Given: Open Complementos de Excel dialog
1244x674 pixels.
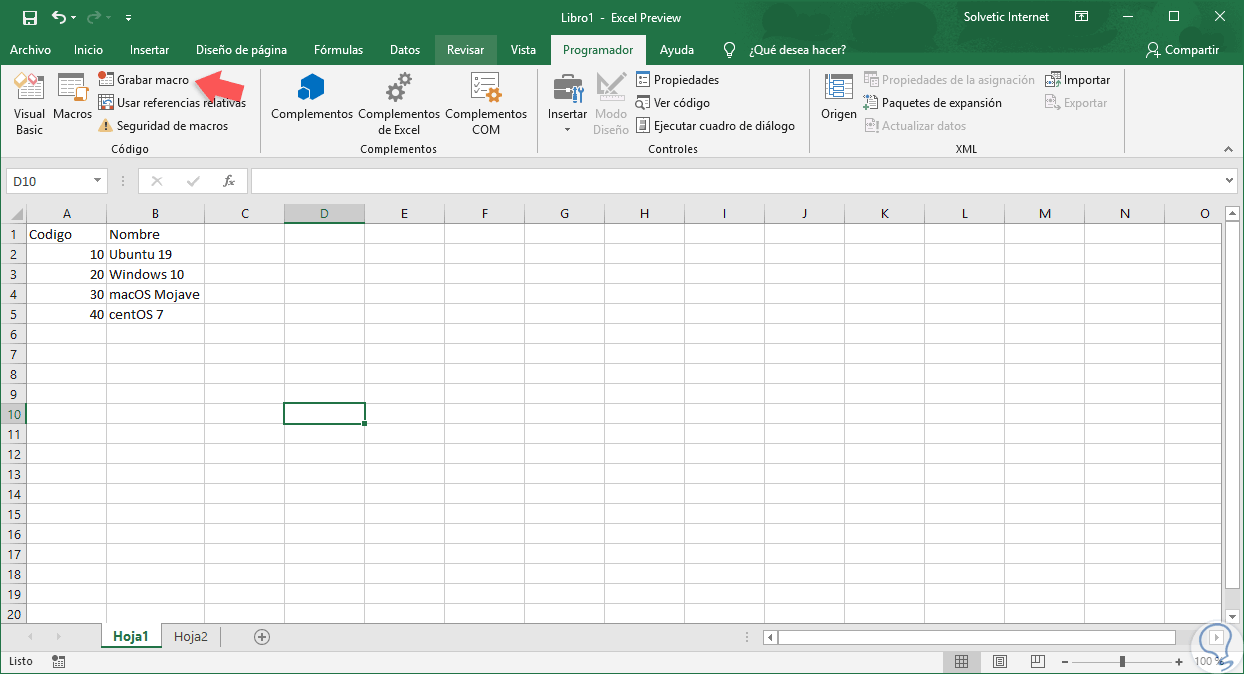Looking at the screenshot, I should (x=399, y=104).
